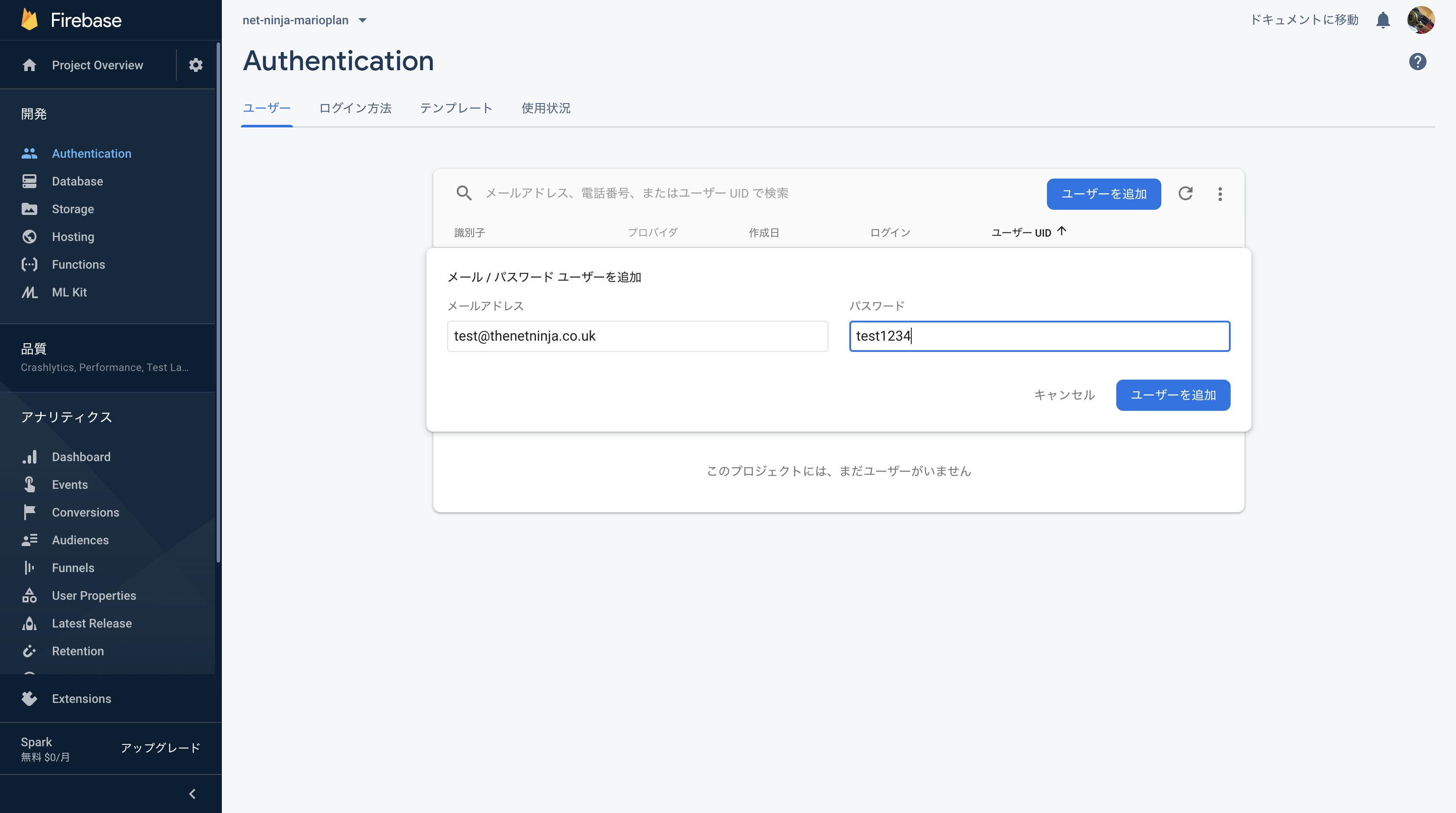Click アップグレード plan link
This screenshot has height=813, width=1456.
pyautogui.click(x=160, y=748)
